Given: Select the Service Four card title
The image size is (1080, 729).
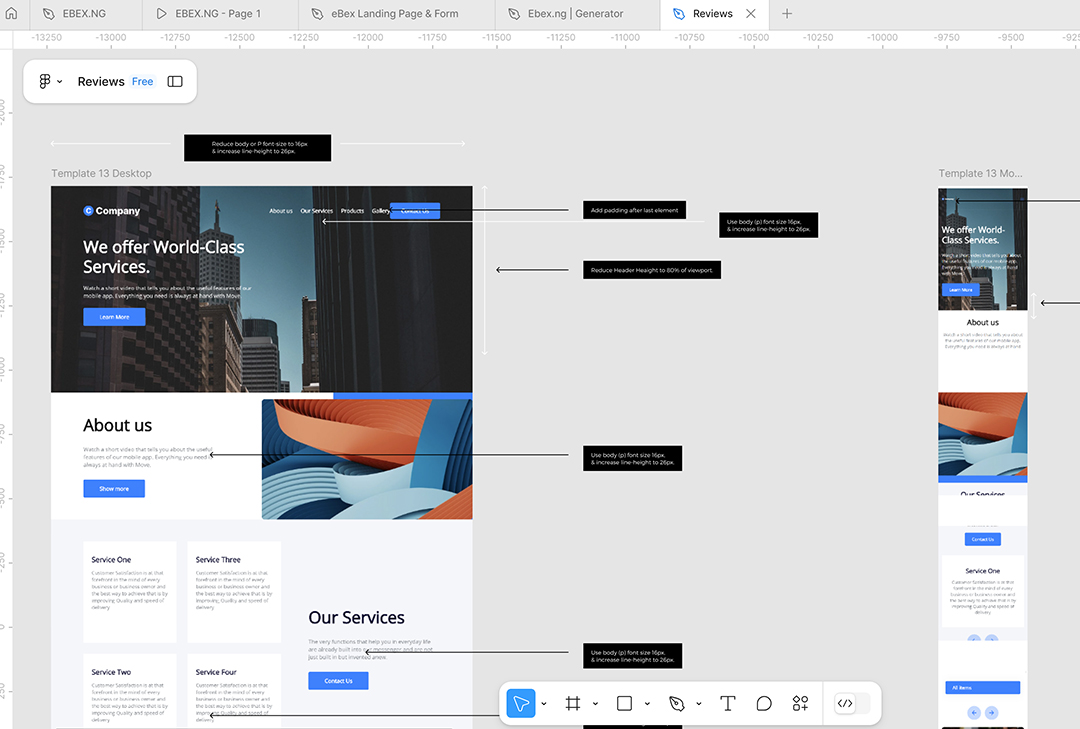Looking at the screenshot, I should tap(216, 672).
